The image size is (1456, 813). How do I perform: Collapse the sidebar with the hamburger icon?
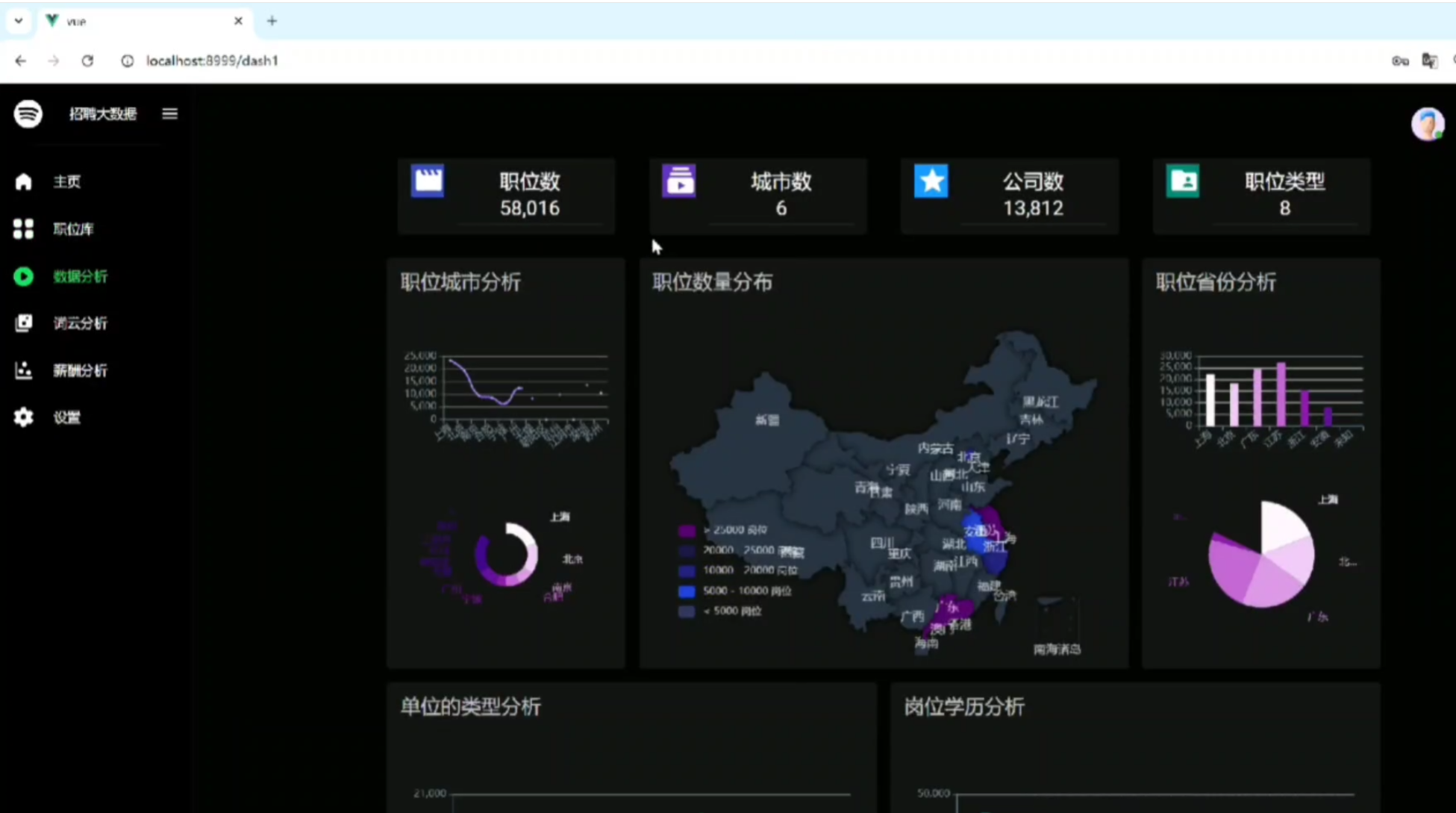[169, 113]
